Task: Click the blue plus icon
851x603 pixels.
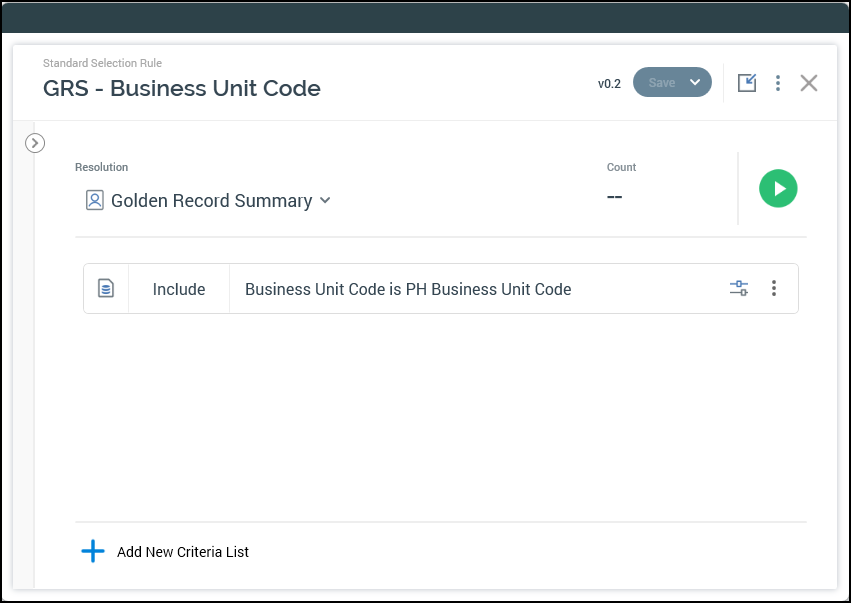Action: coord(93,551)
